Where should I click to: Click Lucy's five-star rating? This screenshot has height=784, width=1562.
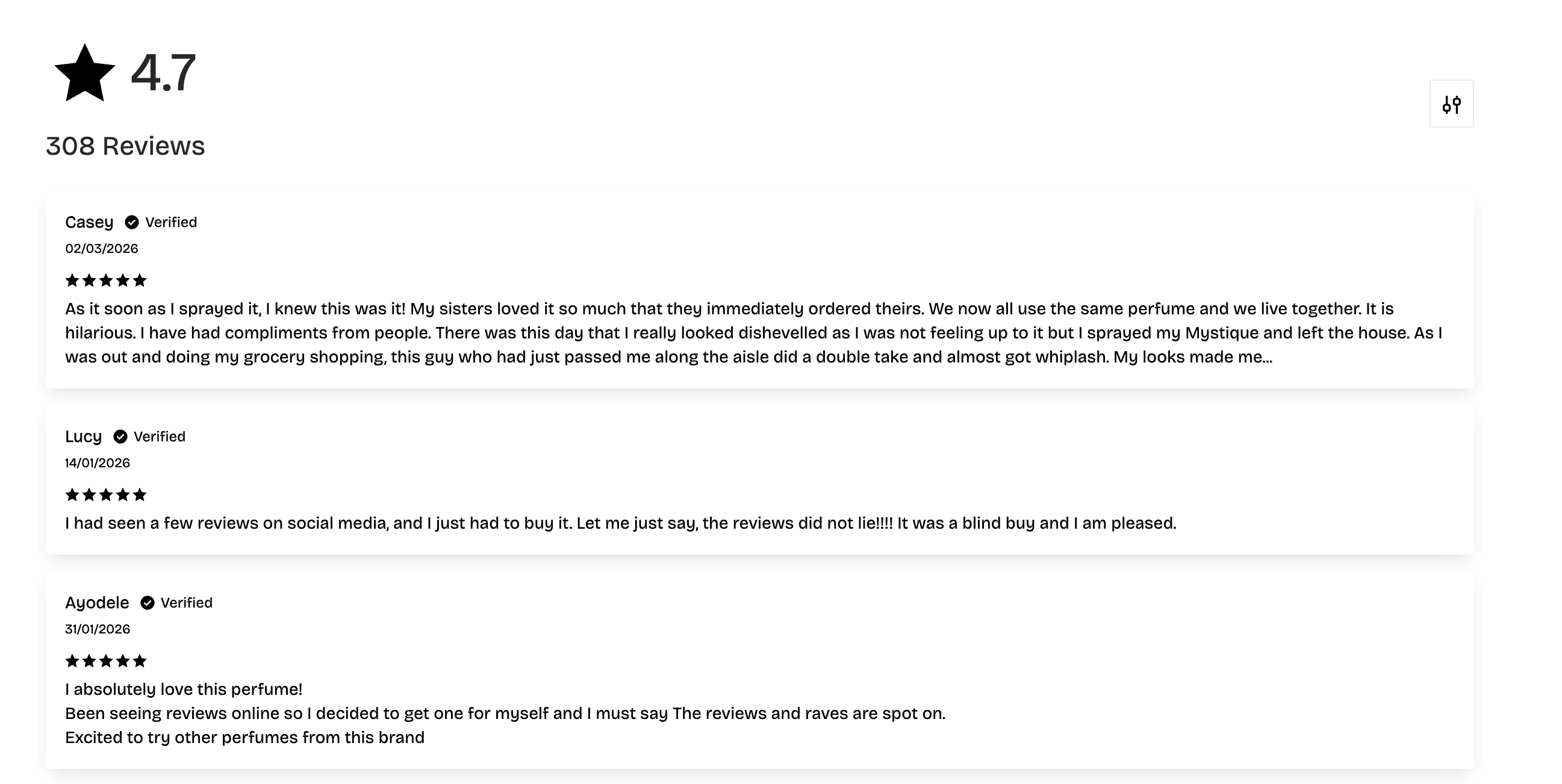[106, 495]
